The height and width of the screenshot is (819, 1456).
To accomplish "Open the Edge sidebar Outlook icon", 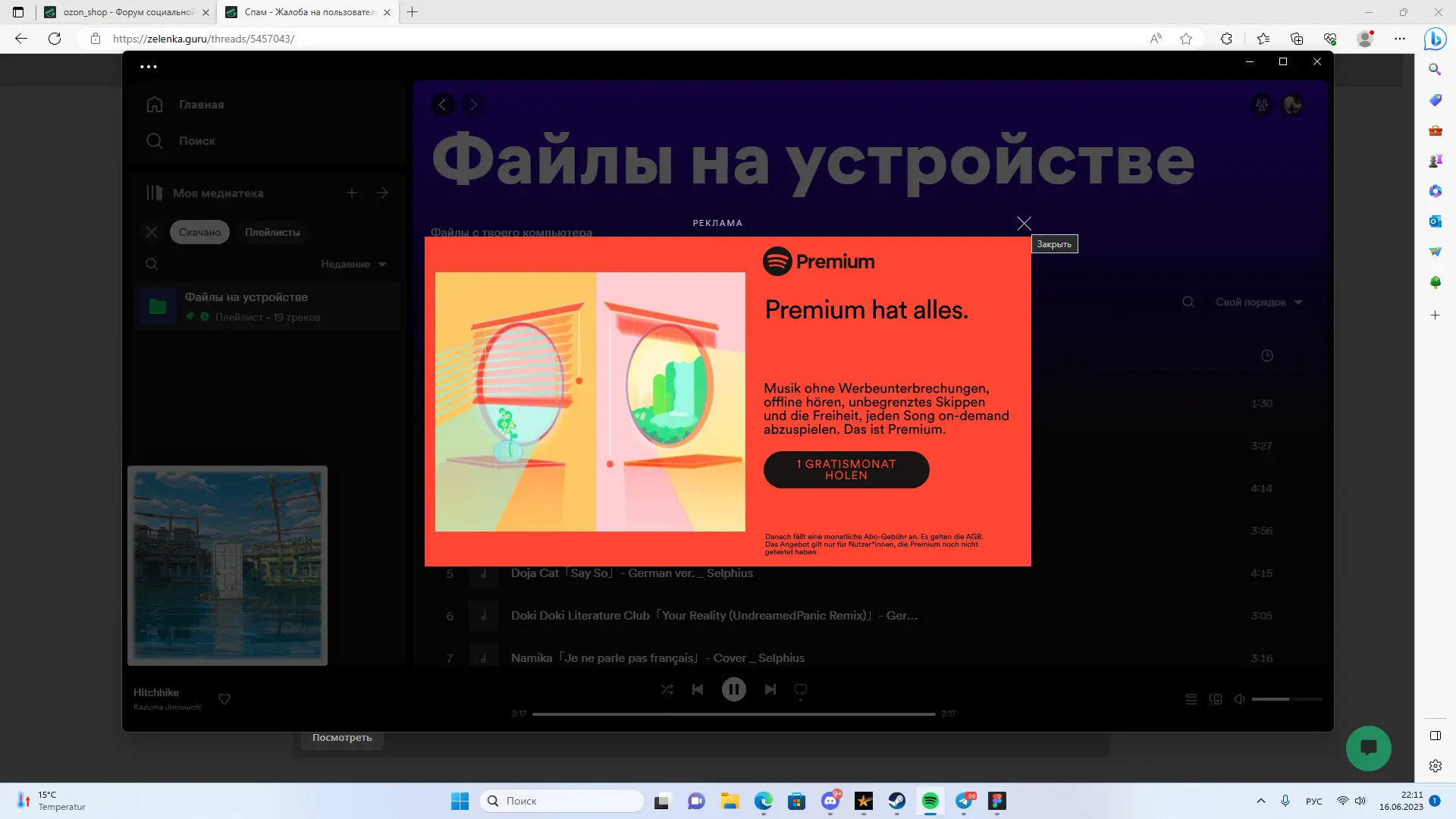I will click(x=1435, y=221).
